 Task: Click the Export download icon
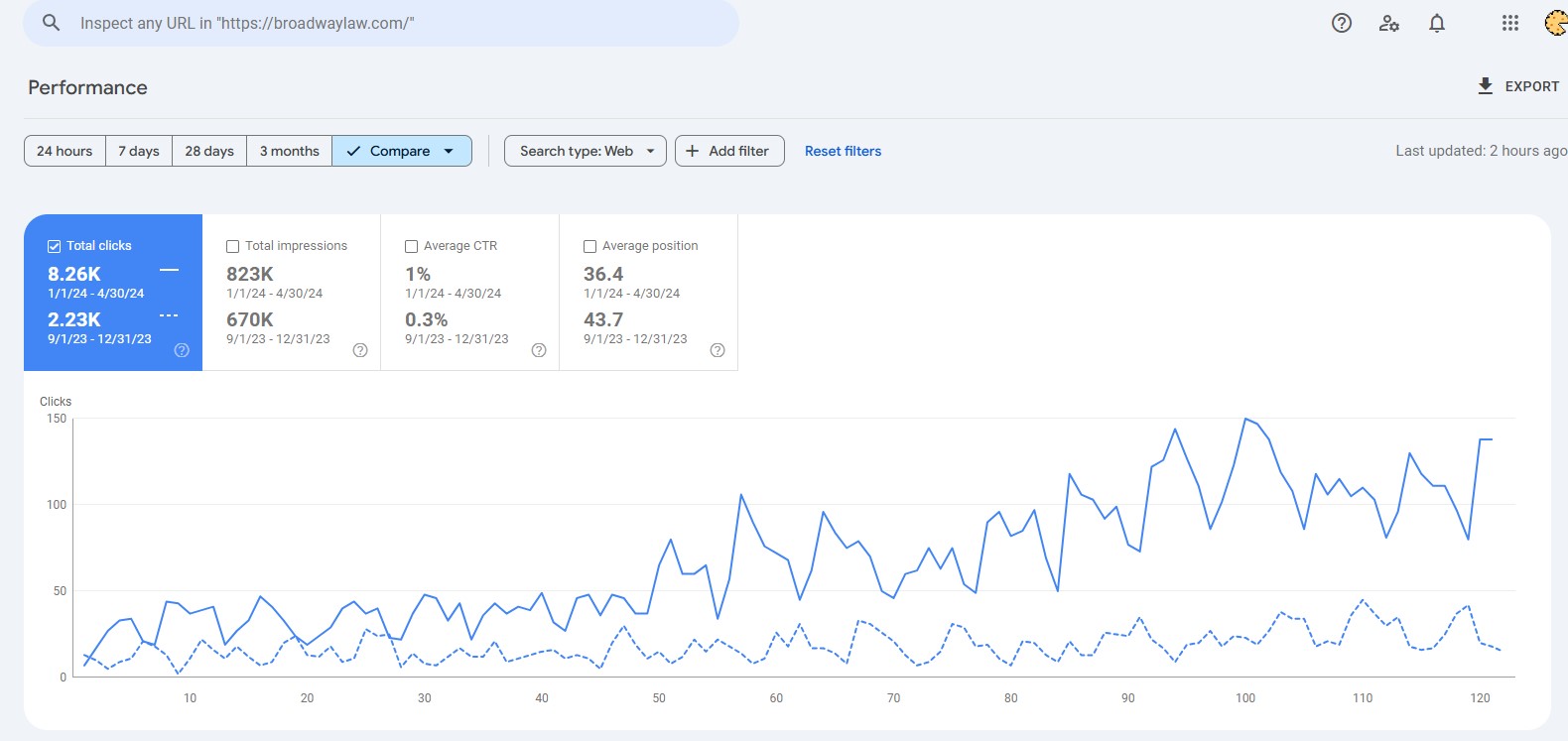(1485, 86)
